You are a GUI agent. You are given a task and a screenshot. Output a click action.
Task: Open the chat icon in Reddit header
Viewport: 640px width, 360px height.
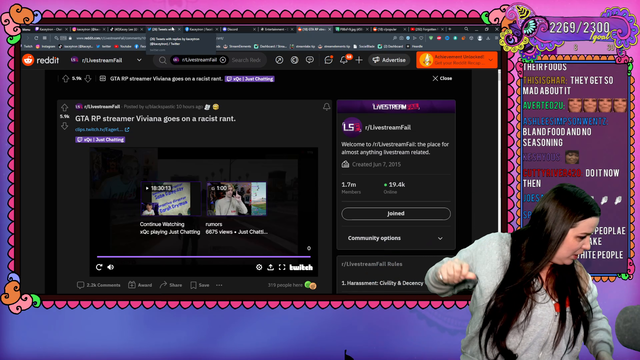[x=328, y=60]
